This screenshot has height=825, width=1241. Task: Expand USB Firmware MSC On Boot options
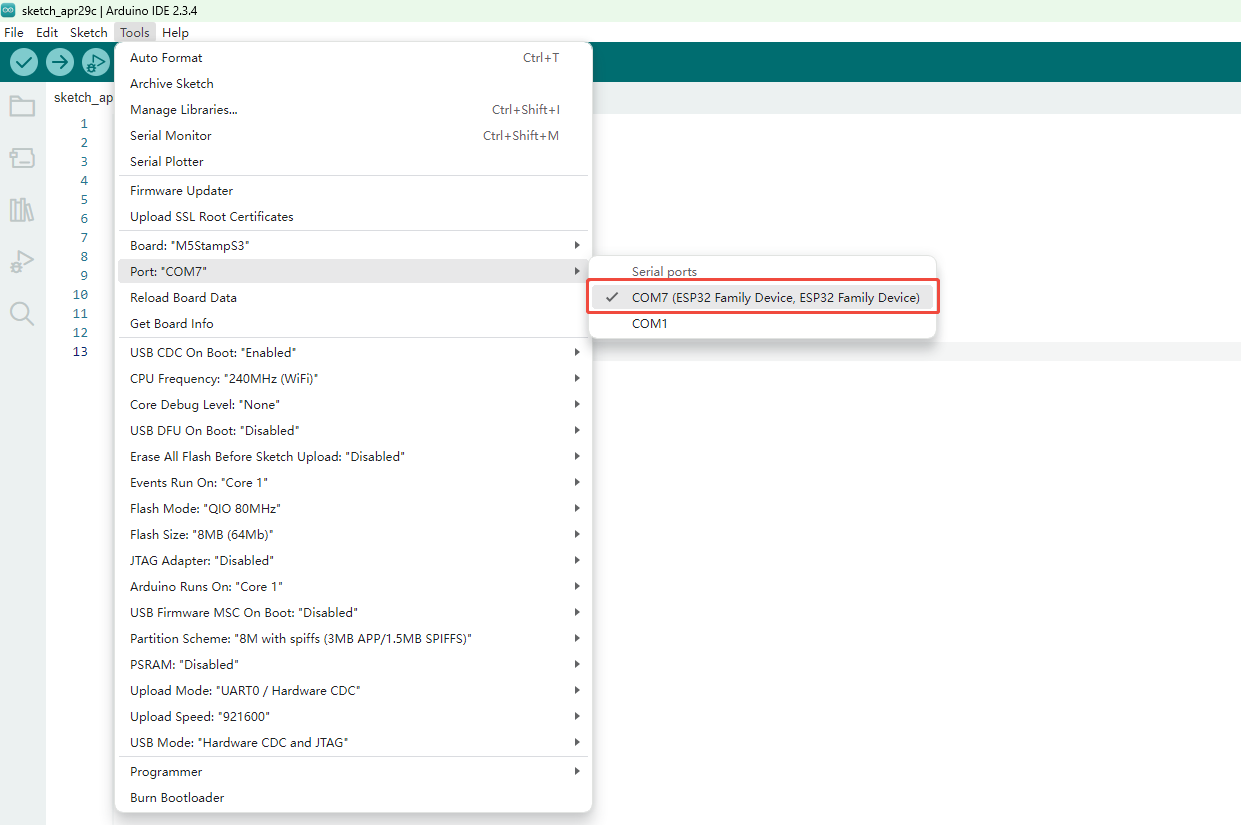[x=354, y=613]
